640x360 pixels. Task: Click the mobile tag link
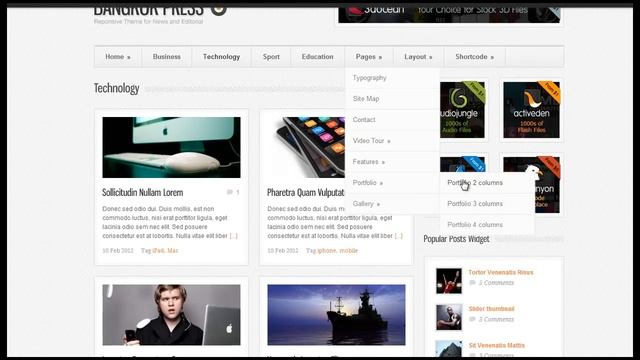(x=349, y=251)
